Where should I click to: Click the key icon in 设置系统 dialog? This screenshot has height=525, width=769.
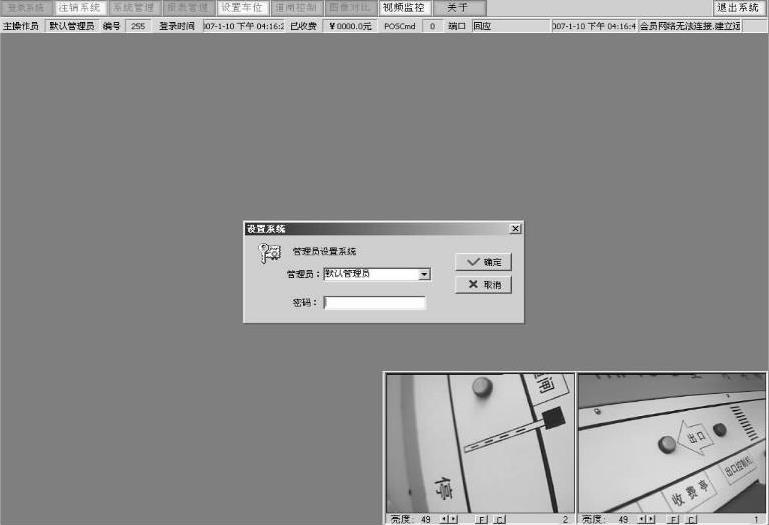coord(270,254)
